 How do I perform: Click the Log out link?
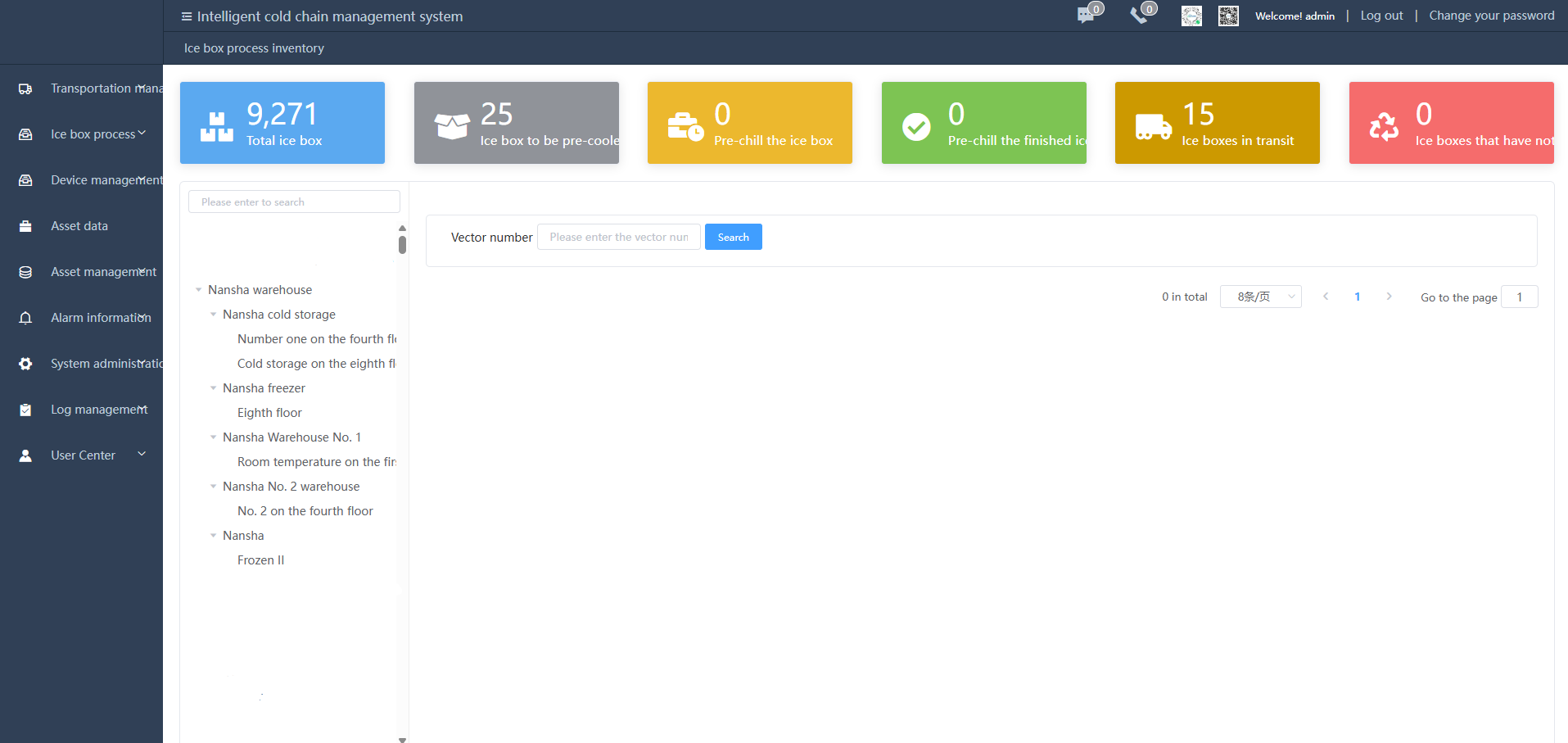1381,16
